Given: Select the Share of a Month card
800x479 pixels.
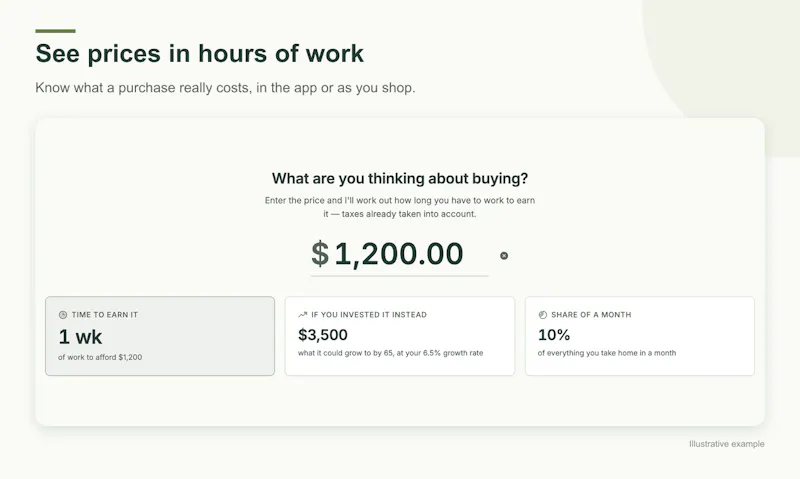Looking at the screenshot, I should point(639,336).
